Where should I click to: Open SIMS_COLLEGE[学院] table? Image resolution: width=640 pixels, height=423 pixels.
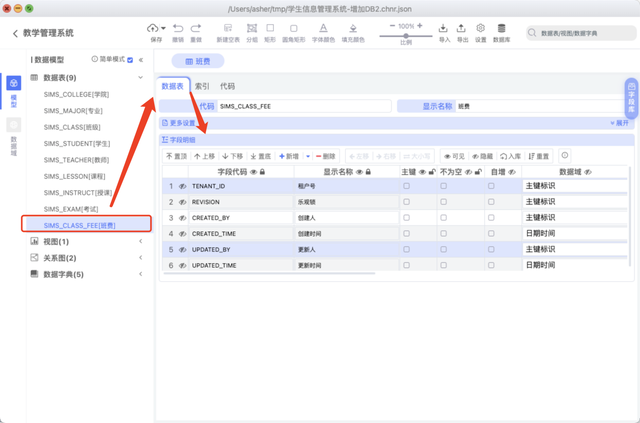click(x=76, y=94)
